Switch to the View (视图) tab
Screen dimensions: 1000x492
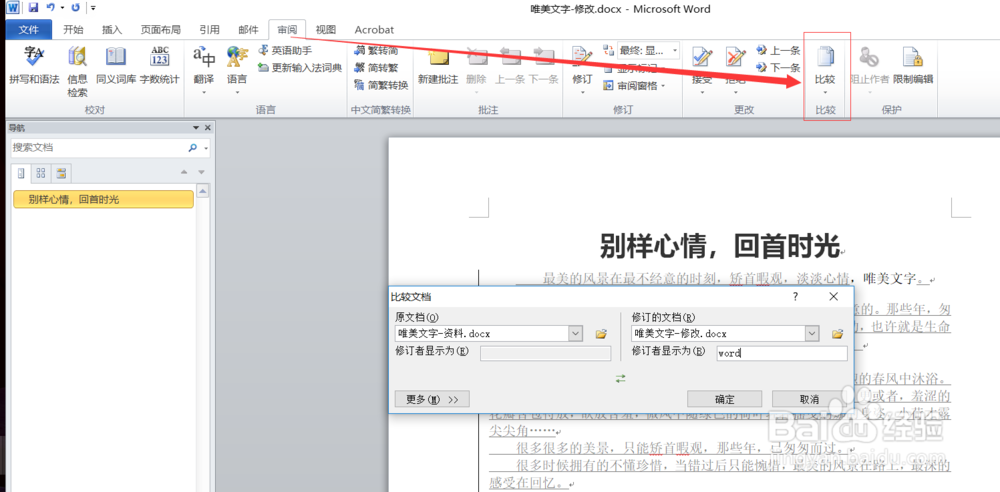click(x=326, y=29)
